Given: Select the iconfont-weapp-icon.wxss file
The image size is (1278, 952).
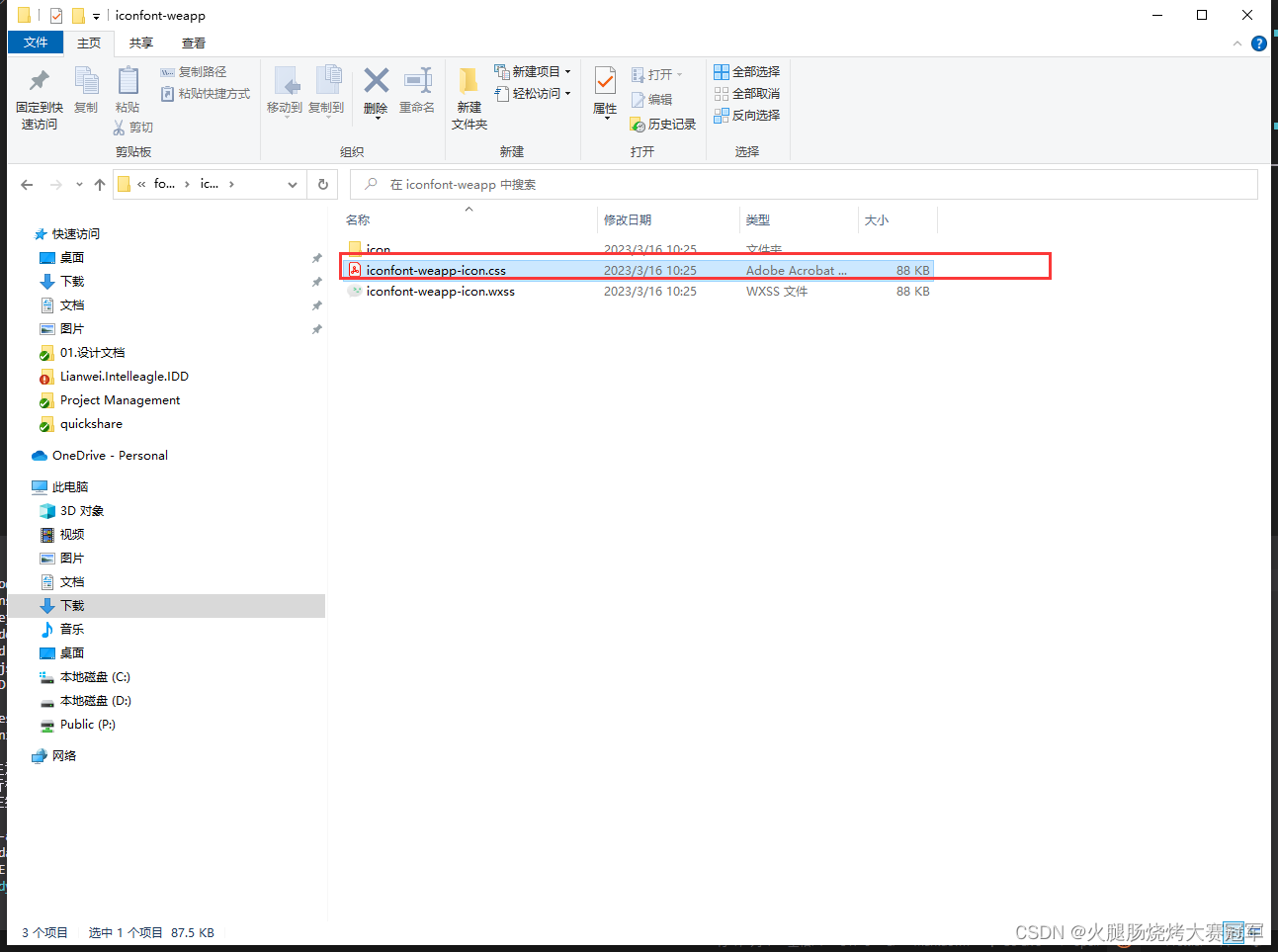Looking at the screenshot, I should (x=639, y=292).
